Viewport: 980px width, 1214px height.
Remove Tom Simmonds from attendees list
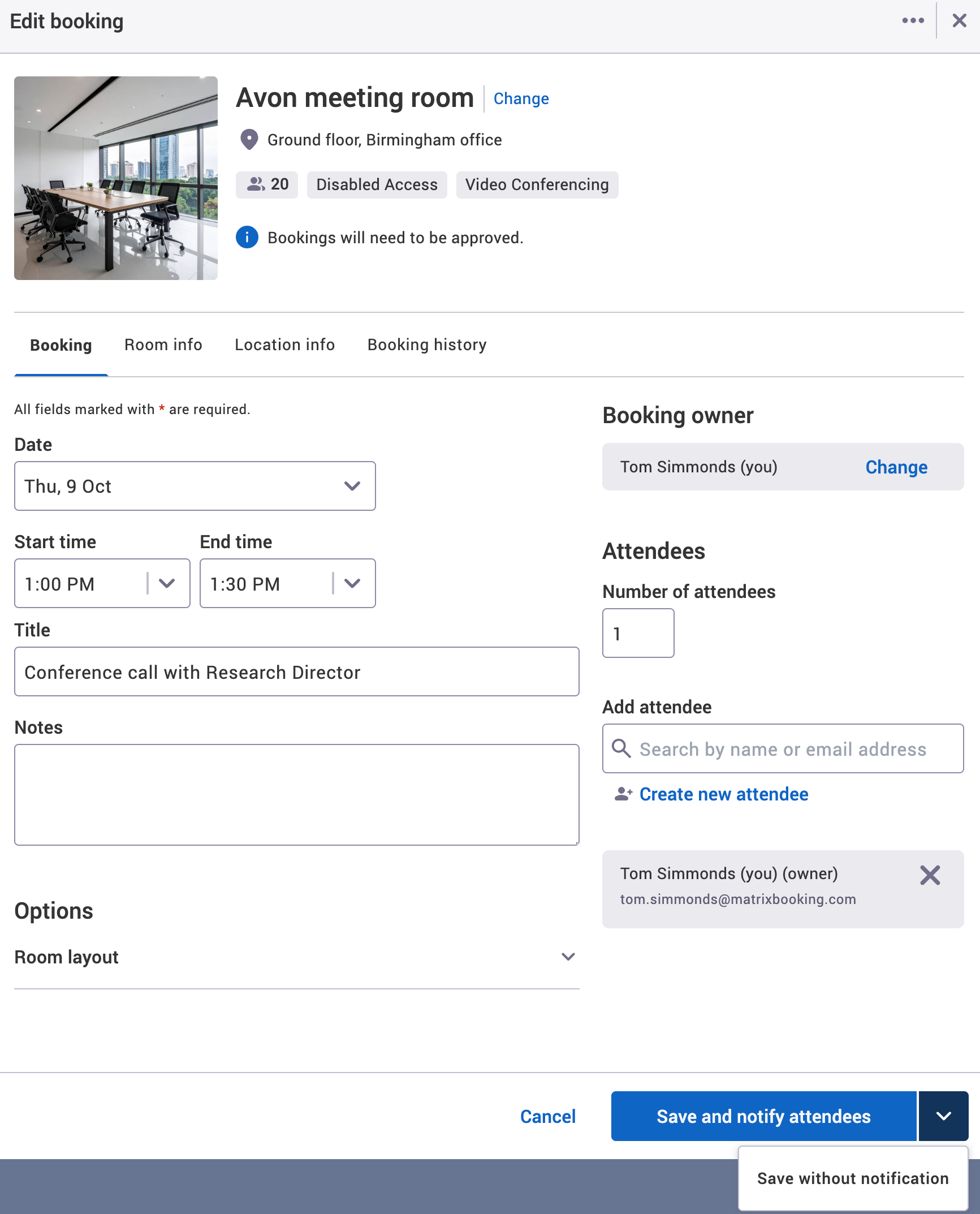point(930,875)
